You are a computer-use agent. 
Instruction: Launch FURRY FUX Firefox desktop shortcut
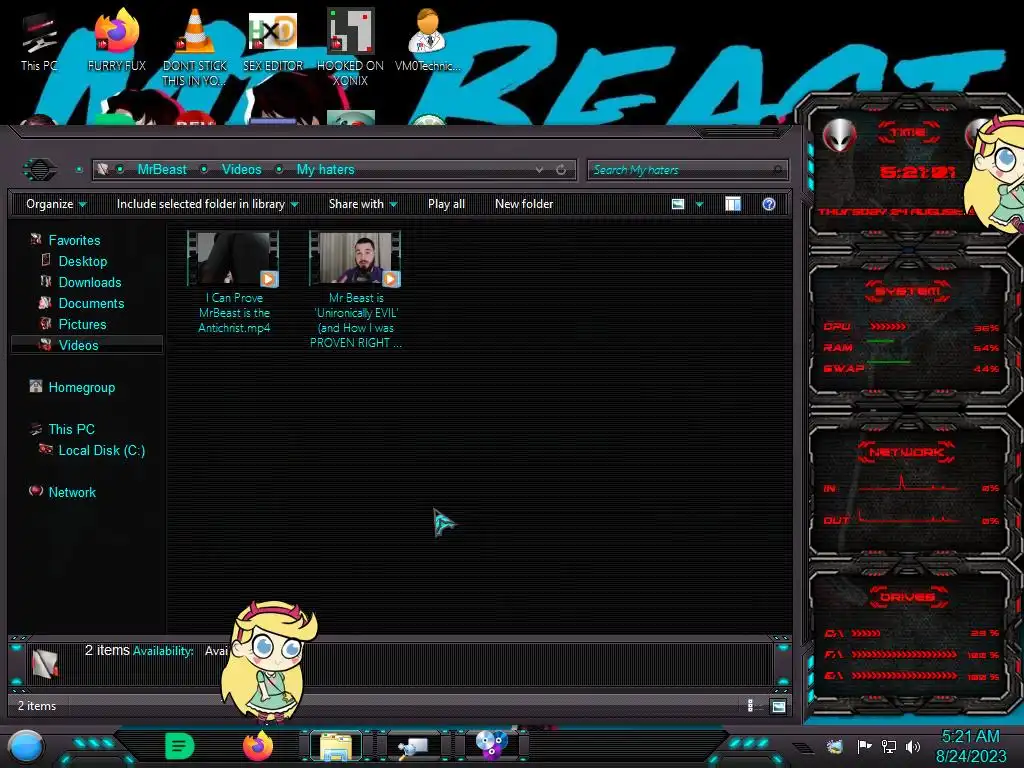click(117, 41)
